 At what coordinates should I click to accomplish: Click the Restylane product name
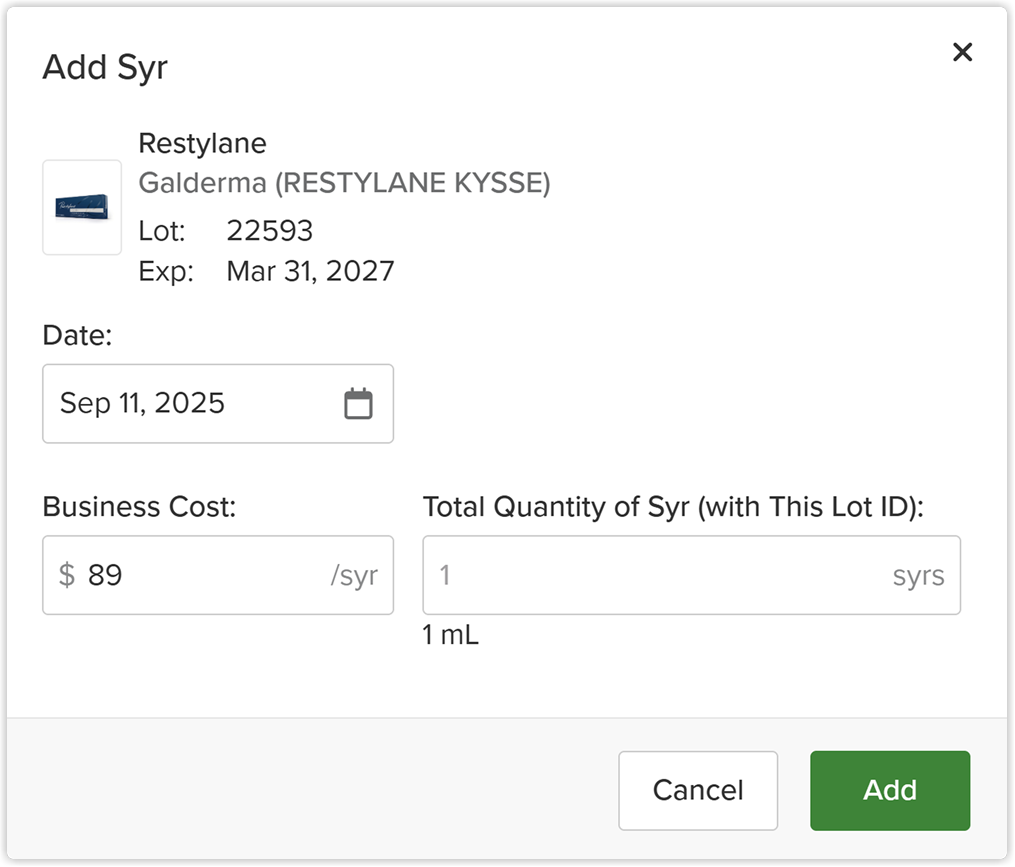point(202,144)
